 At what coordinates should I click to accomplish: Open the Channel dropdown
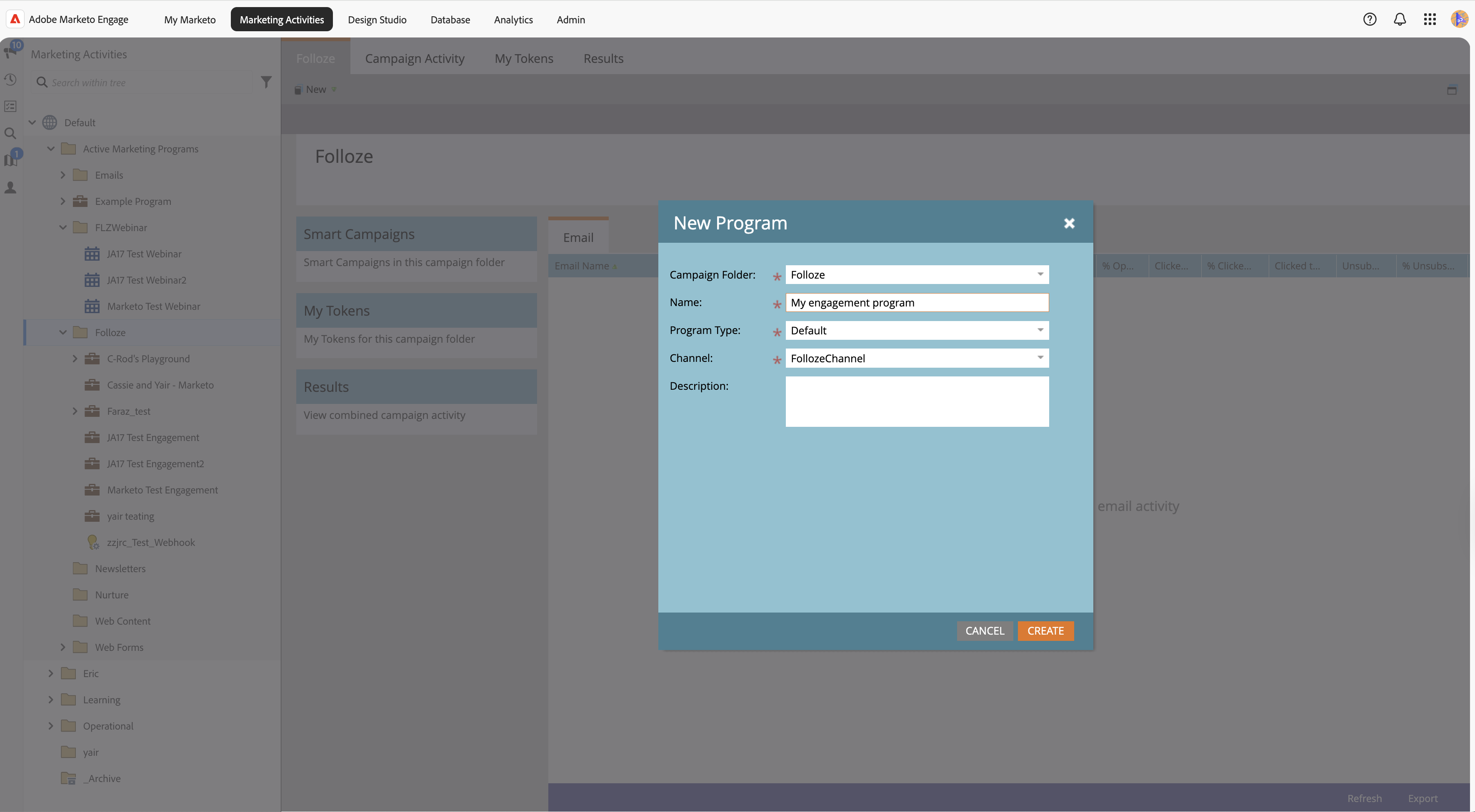point(1040,358)
